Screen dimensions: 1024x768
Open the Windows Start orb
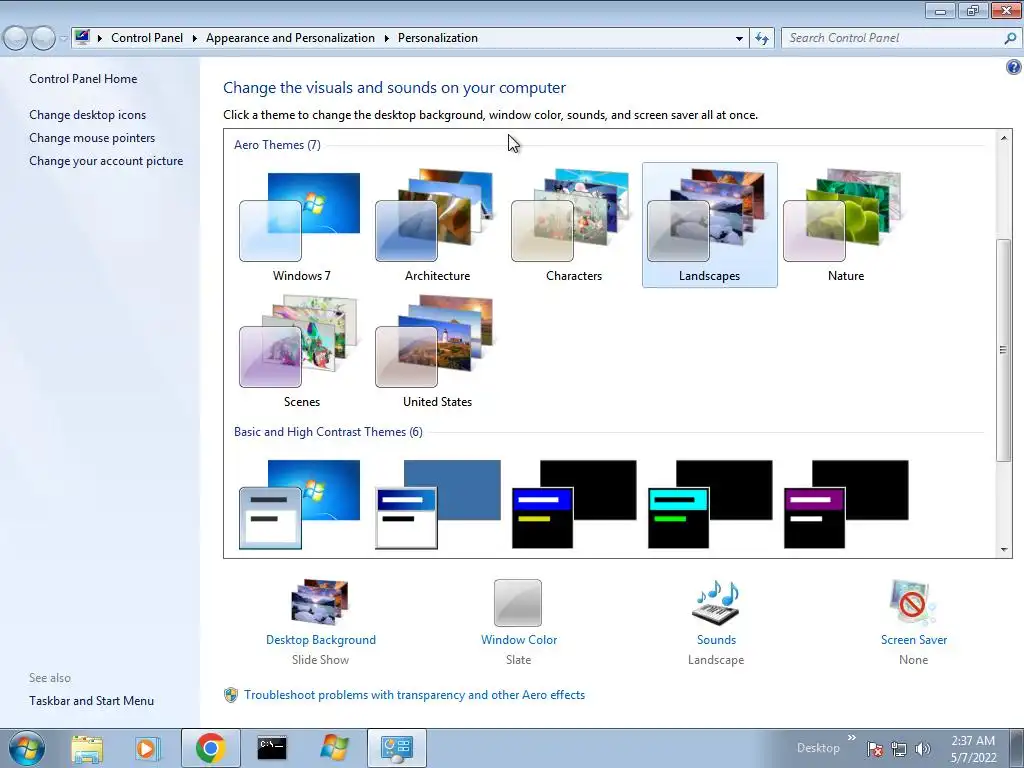(27, 748)
